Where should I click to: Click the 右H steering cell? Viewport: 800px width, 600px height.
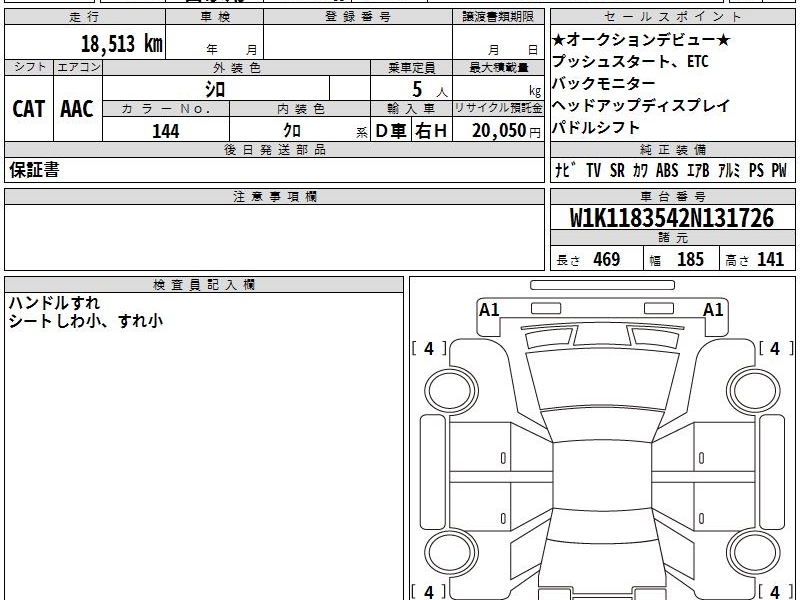[431, 131]
